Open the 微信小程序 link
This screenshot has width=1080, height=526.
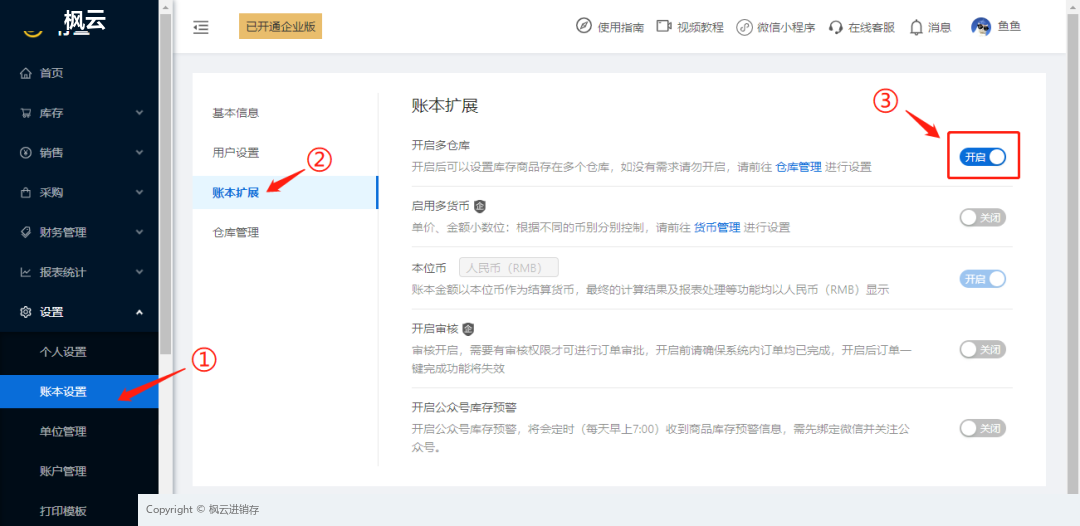click(786, 28)
